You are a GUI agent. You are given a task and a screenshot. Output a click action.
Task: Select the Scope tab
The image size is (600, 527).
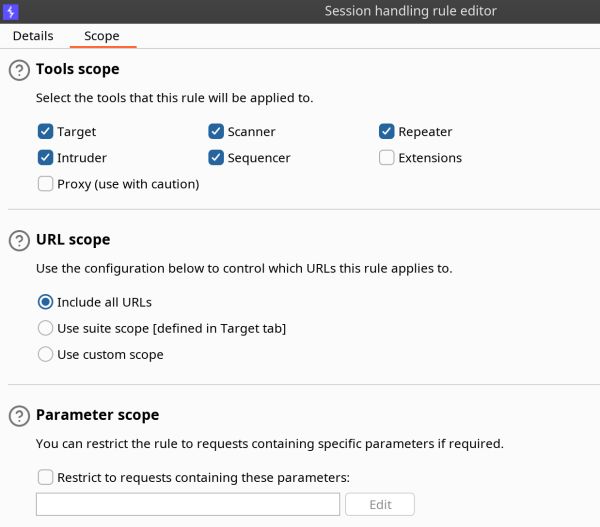click(x=101, y=36)
